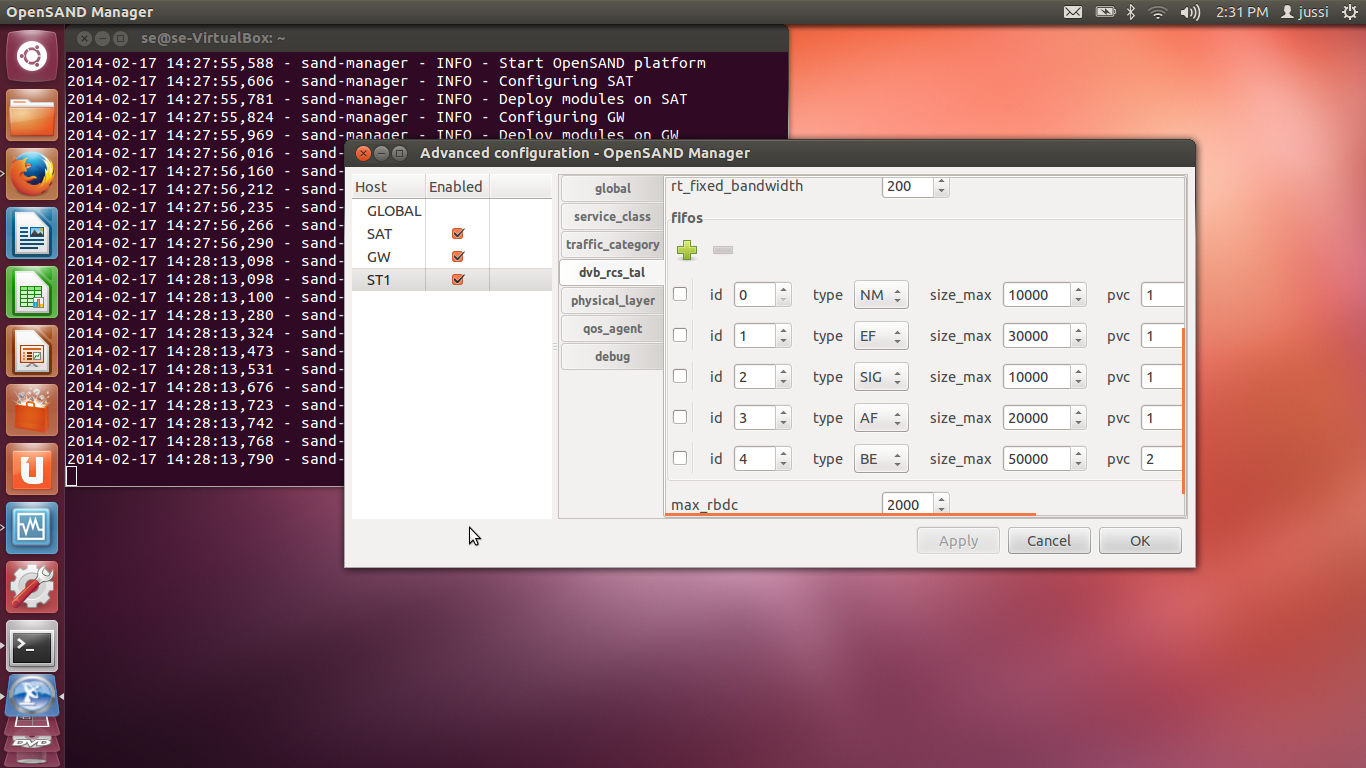Switch to the physical_layer tab
The image size is (1366, 768).
tap(612, 300)
